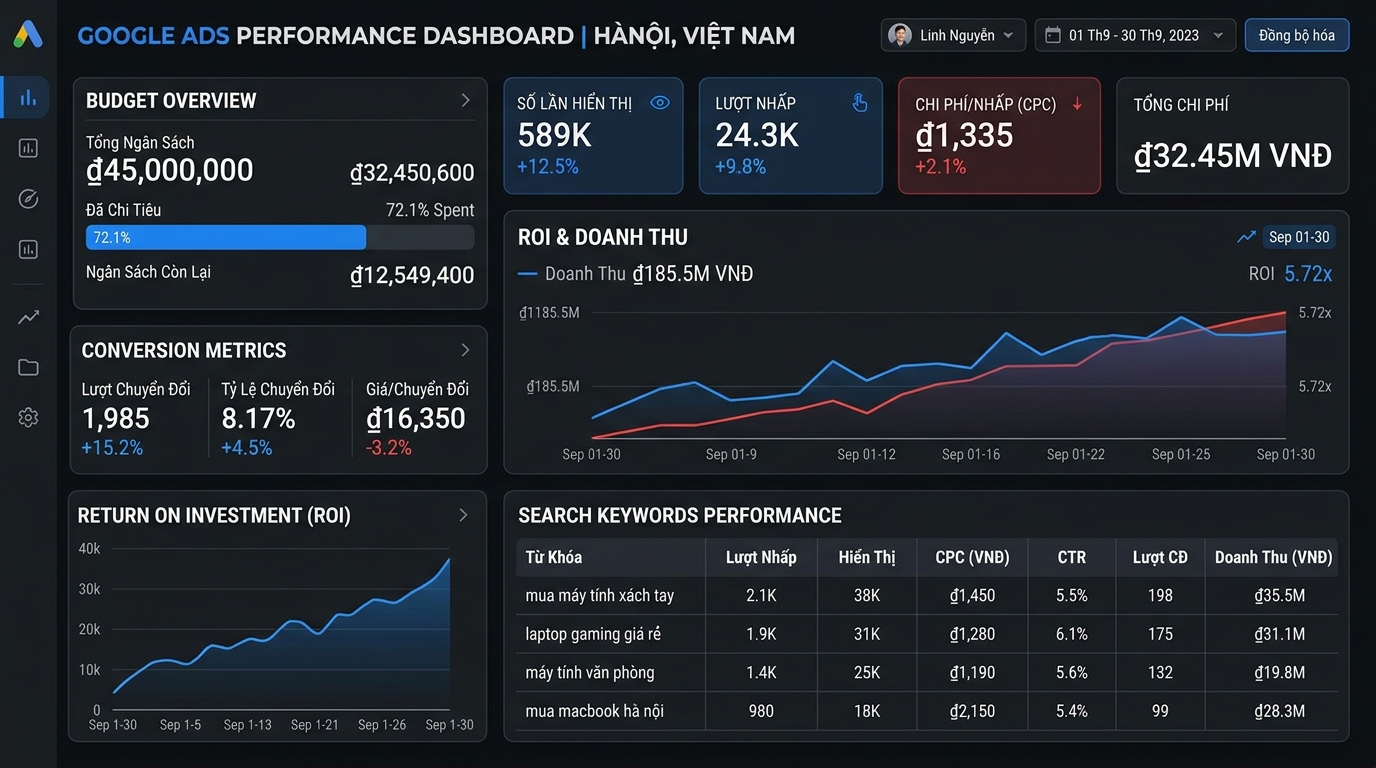
Task: Click the Sep 01-30 badge in ROI & Doanh Thu
Action: (x=1299, y=237)
